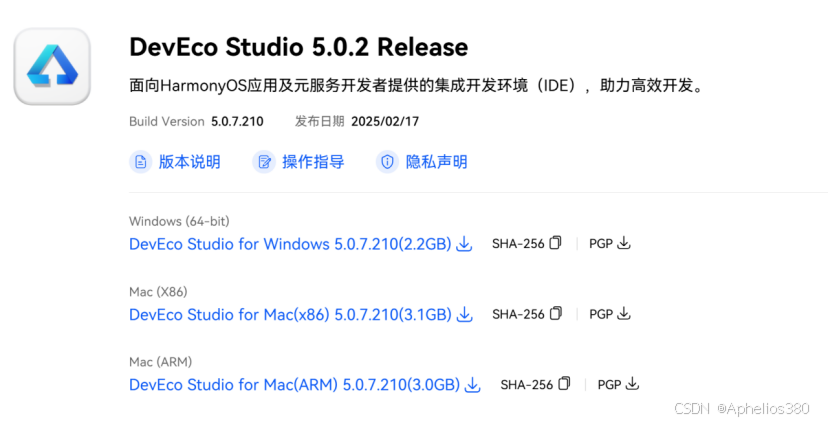
Task: Click the release notes document icon
Action: click(x=141, y=162)
